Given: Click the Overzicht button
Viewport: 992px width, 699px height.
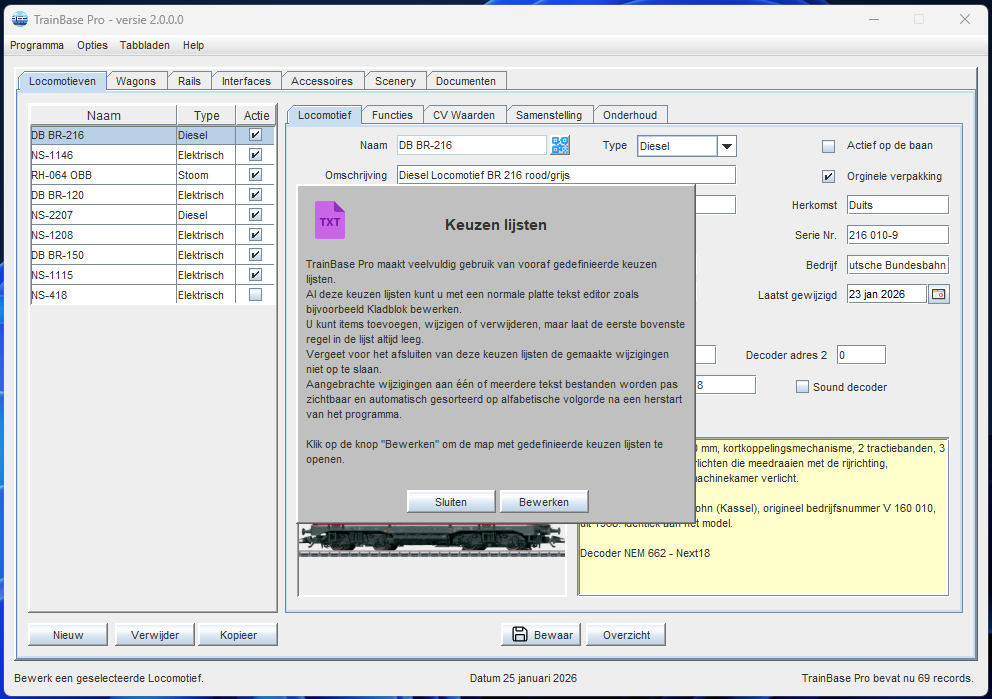Looking at the screenshot, I should pos(626,635).
